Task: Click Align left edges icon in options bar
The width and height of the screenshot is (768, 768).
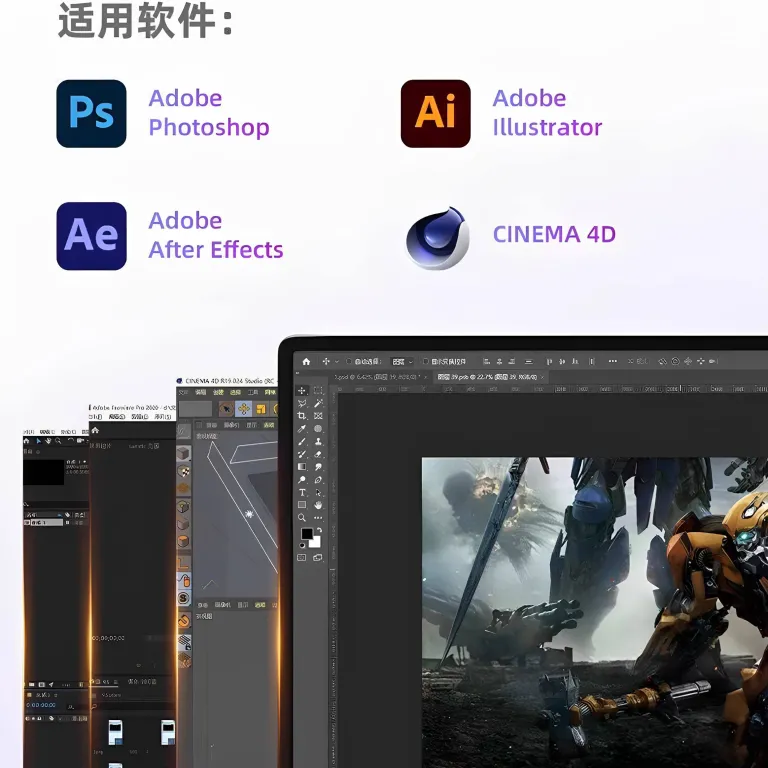Action: 486,361
